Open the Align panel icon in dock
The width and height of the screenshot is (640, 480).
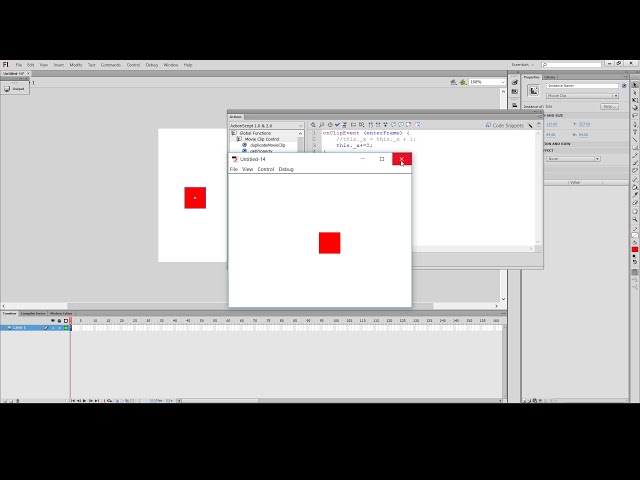tap(515, 105)
